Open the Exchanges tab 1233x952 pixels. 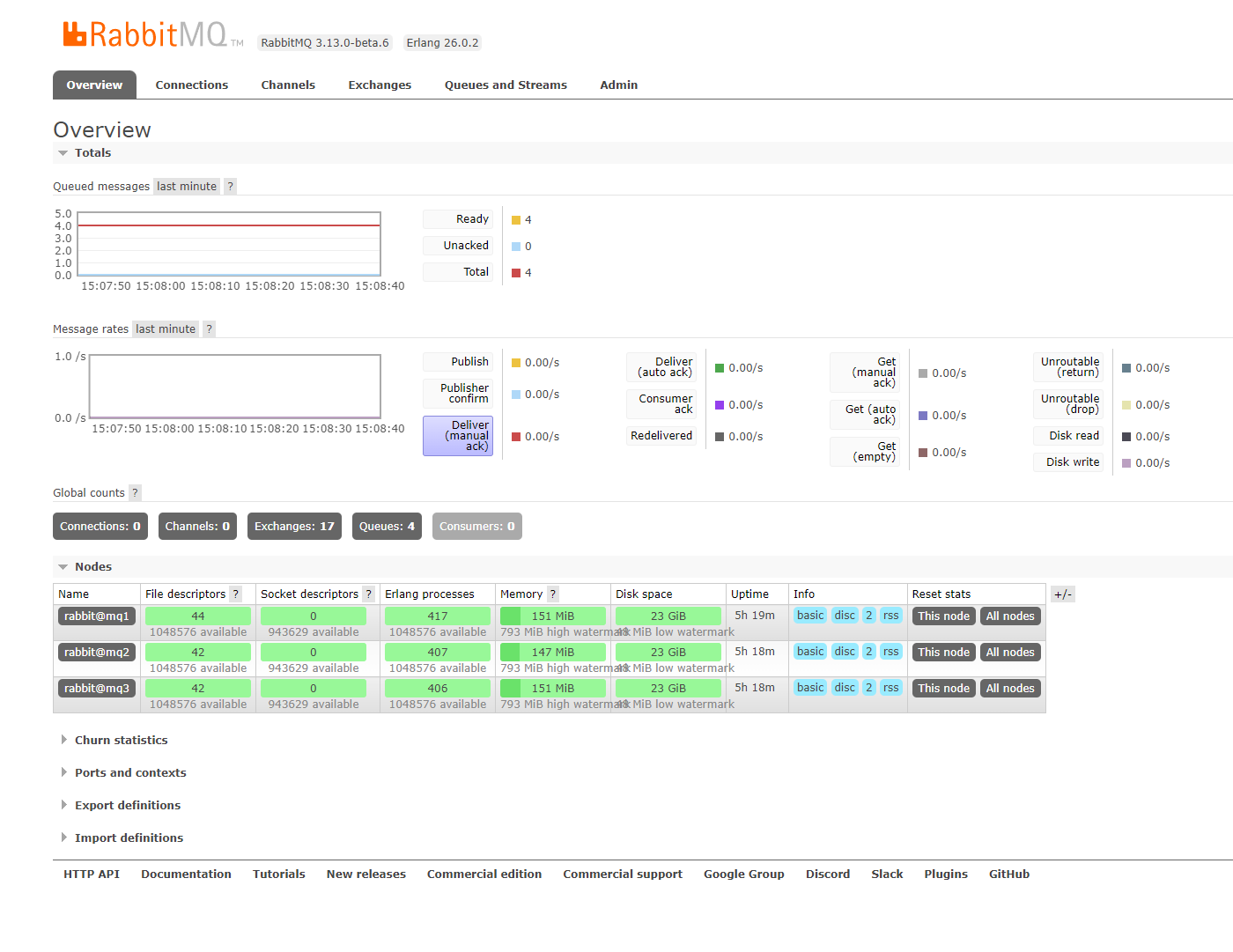click(x=380, y=85)
